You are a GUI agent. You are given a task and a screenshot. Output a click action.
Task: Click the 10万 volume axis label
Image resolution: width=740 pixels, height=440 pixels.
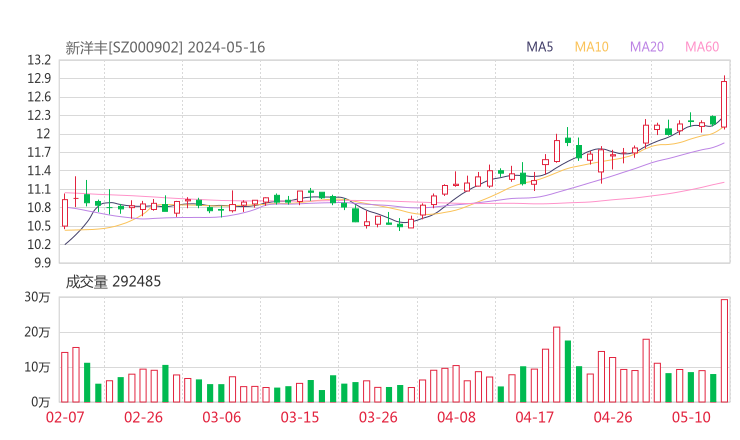(x=37, y=367)
